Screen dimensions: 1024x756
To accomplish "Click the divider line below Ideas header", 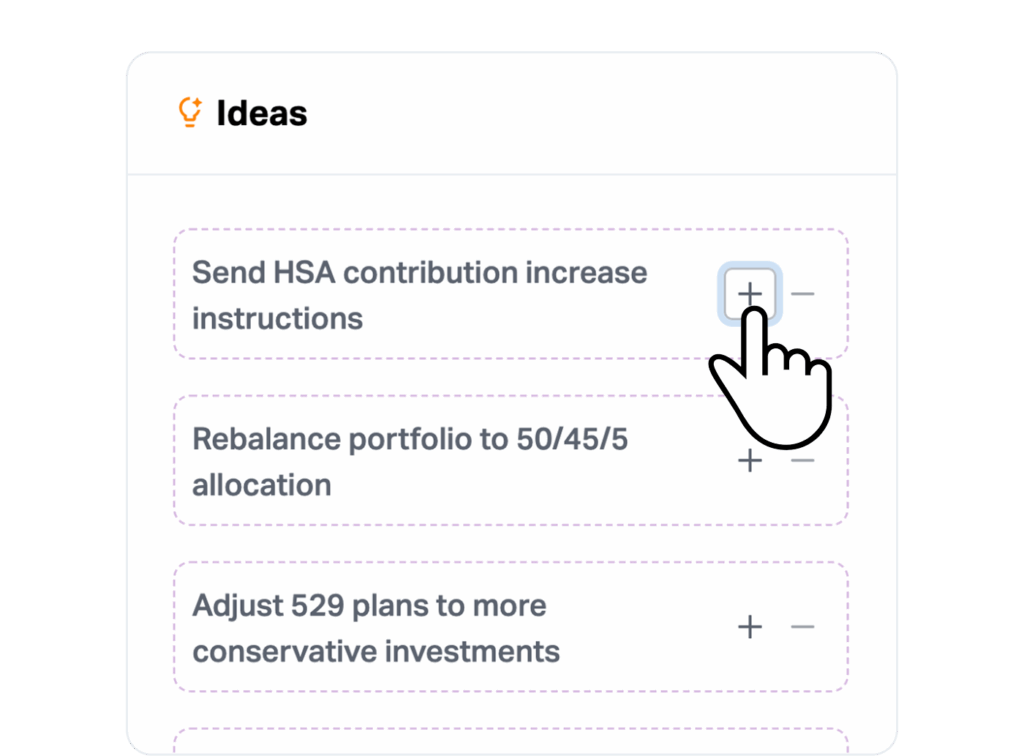I will tap(512, 175).
